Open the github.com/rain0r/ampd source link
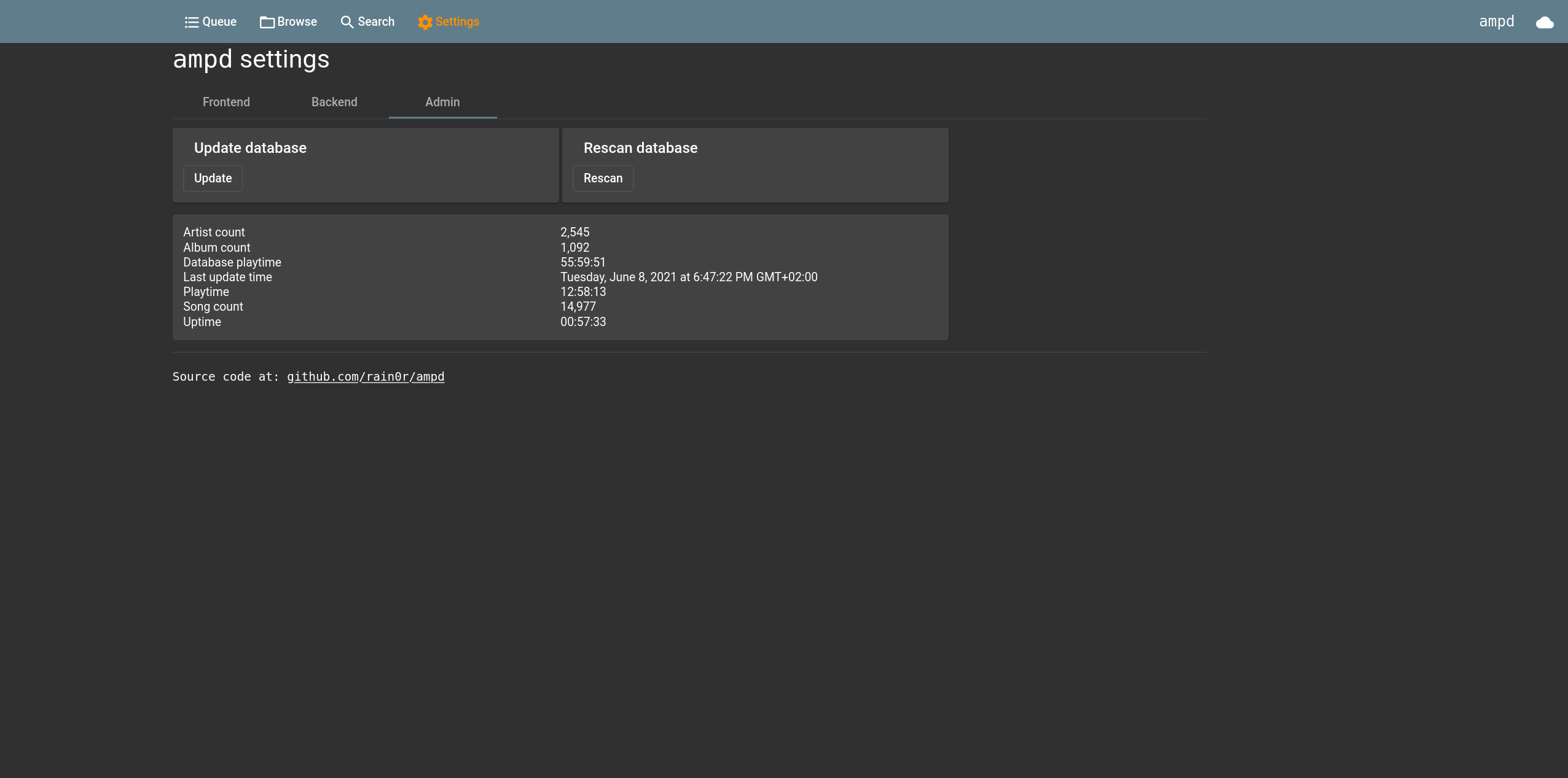This screenshot has width=1568, height=778. click(x=366, y=376)
